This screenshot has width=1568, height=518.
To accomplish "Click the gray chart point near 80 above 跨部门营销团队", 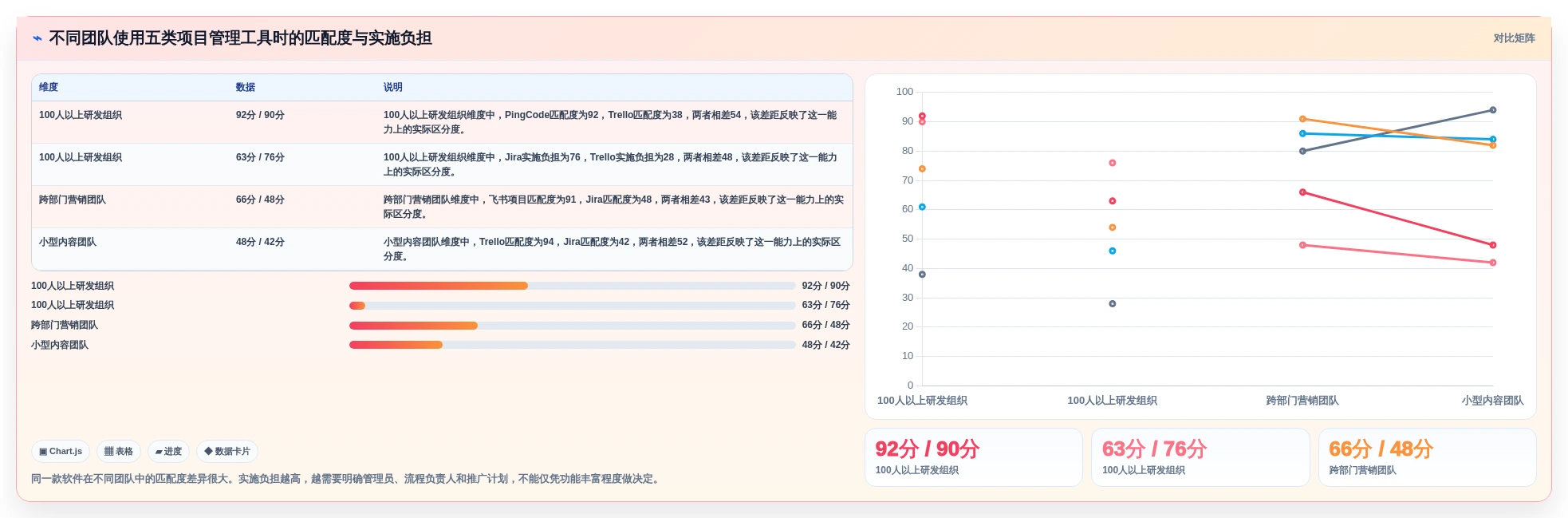I will (1302, 151).
